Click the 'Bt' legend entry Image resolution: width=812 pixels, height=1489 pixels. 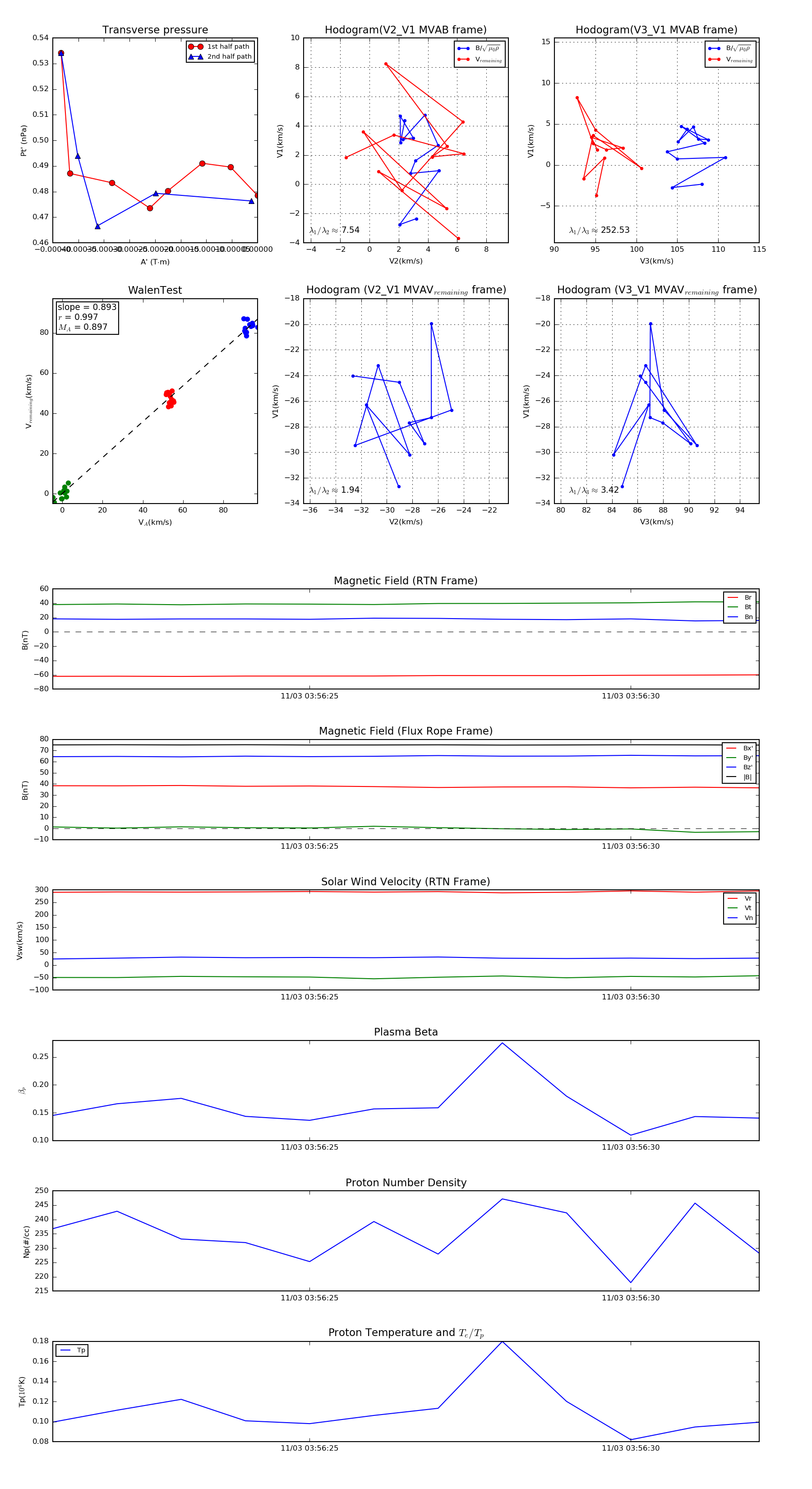point(740,607)
